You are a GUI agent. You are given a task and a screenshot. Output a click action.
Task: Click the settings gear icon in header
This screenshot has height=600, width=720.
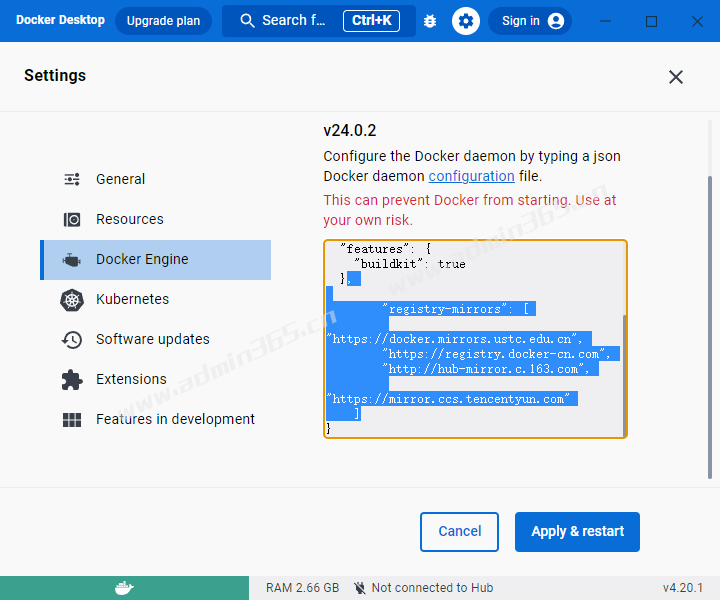[x=466, y=21]
